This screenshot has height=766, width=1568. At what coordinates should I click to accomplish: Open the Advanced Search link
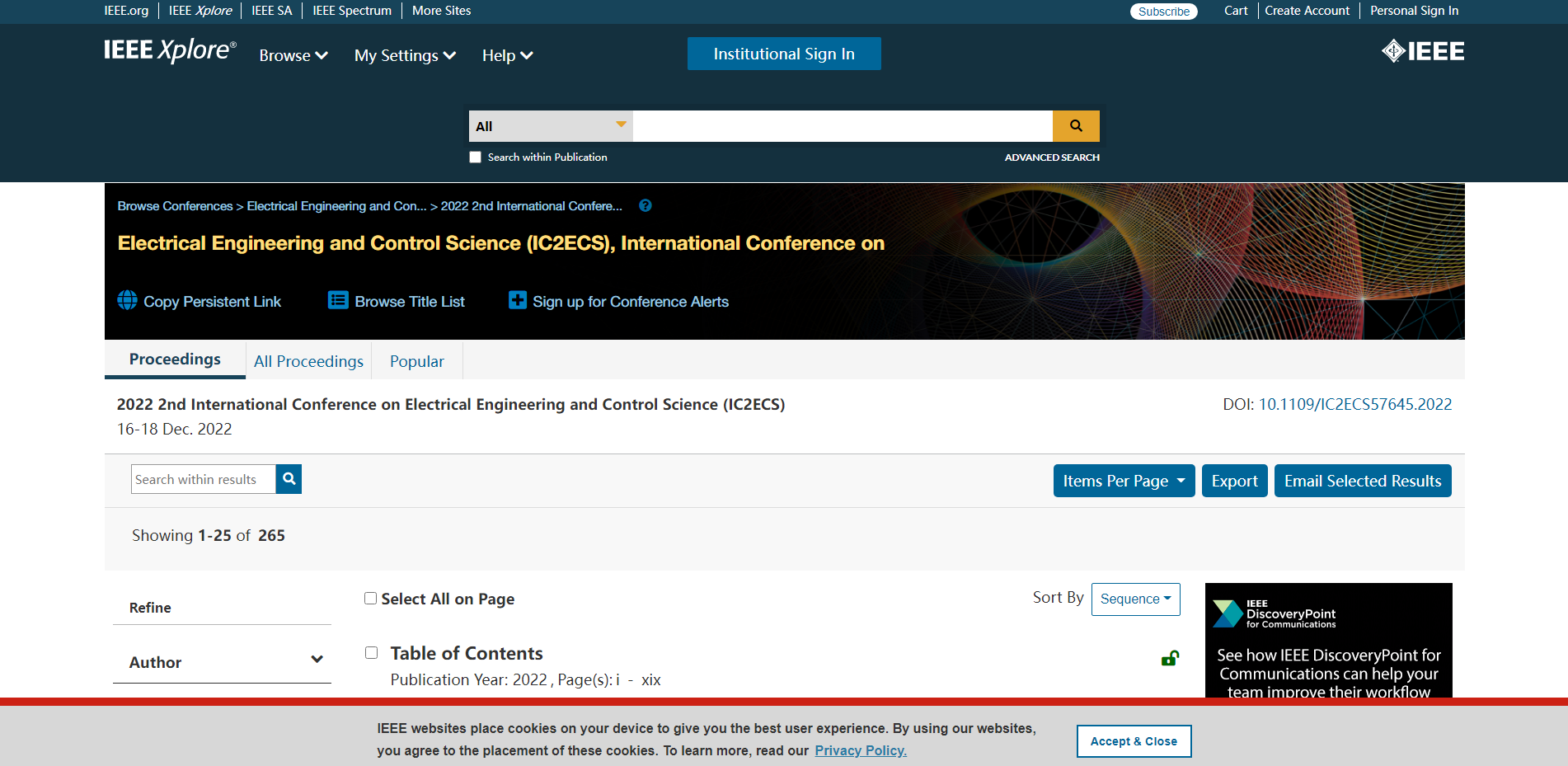click(1052, 157)
